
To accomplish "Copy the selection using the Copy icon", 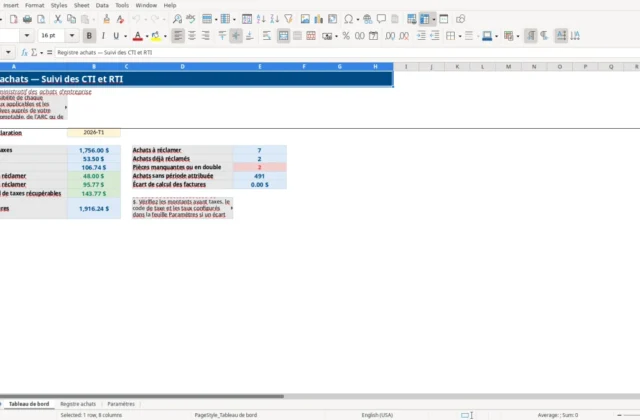I will [x=71, y=19].
